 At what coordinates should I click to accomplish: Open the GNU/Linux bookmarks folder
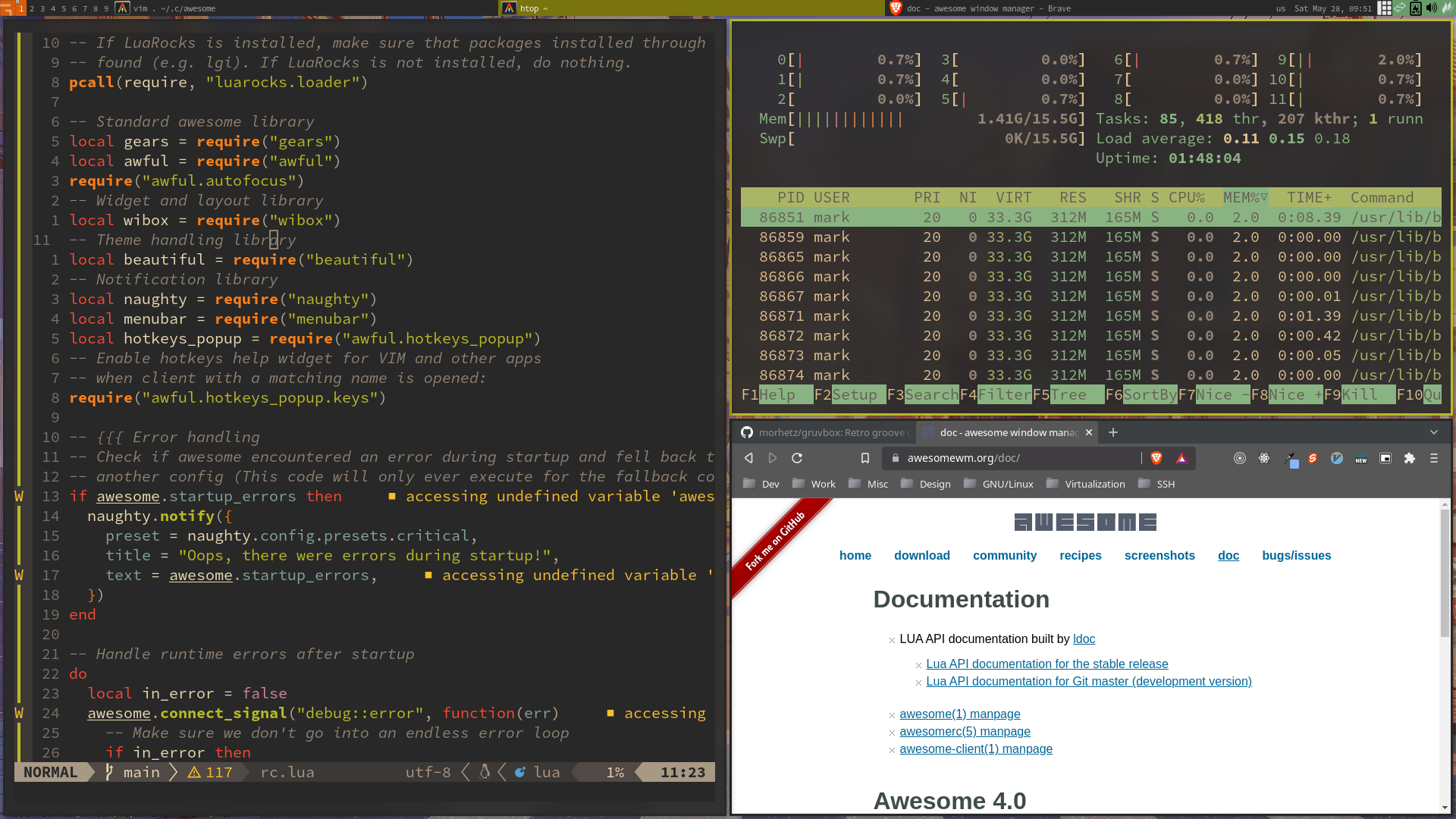pos(998,484)
